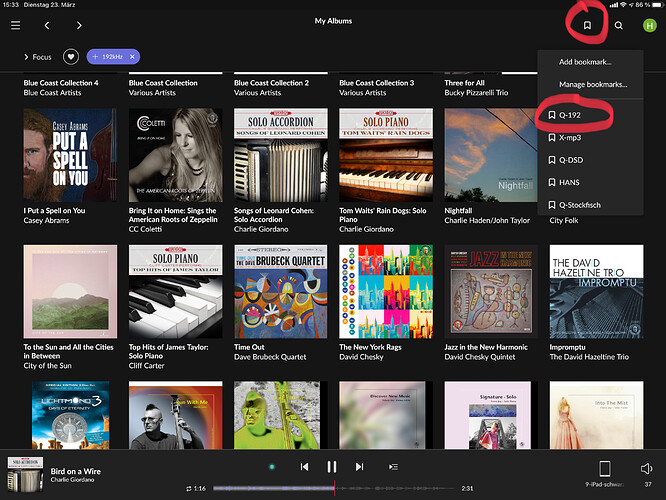The width and height of the screenshot is (666, 500).
Task: Remove the 192kHz filter with X
Action: (x=132, y=56)
